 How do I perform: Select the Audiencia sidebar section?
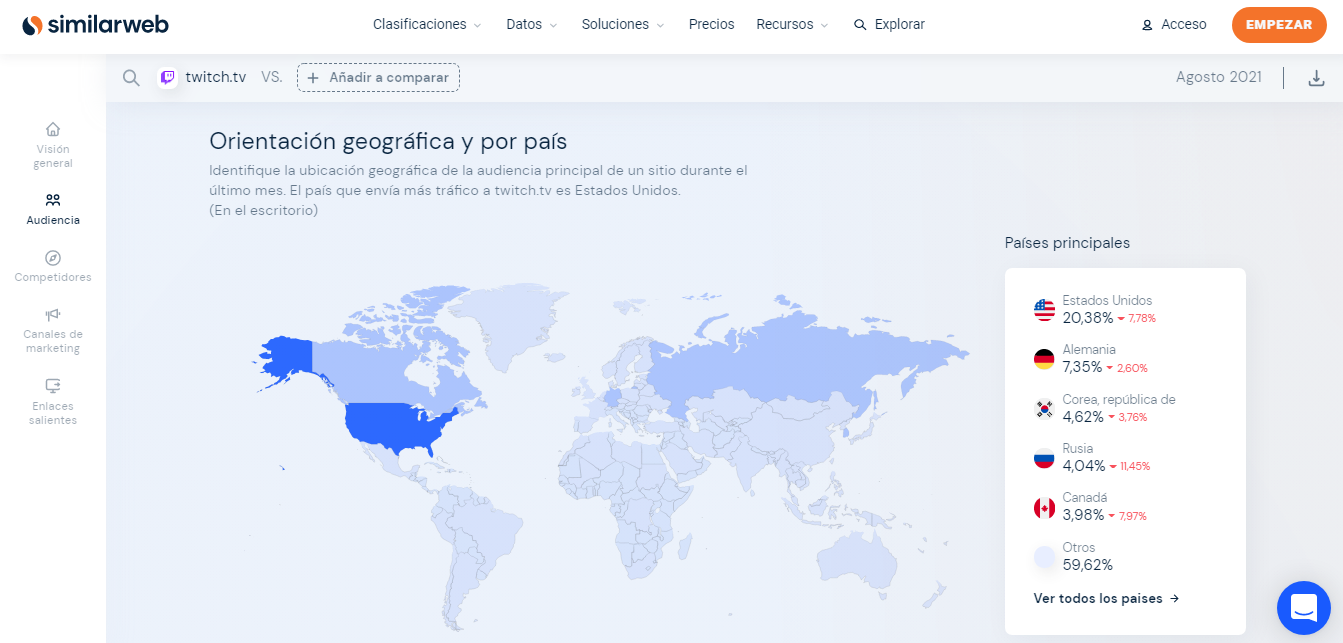tap(53, 210)
